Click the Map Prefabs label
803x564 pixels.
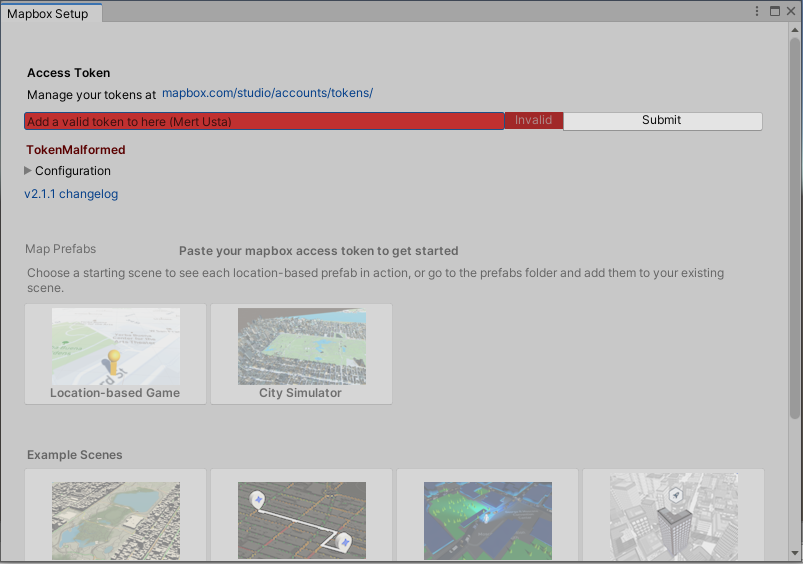point(60,249)
